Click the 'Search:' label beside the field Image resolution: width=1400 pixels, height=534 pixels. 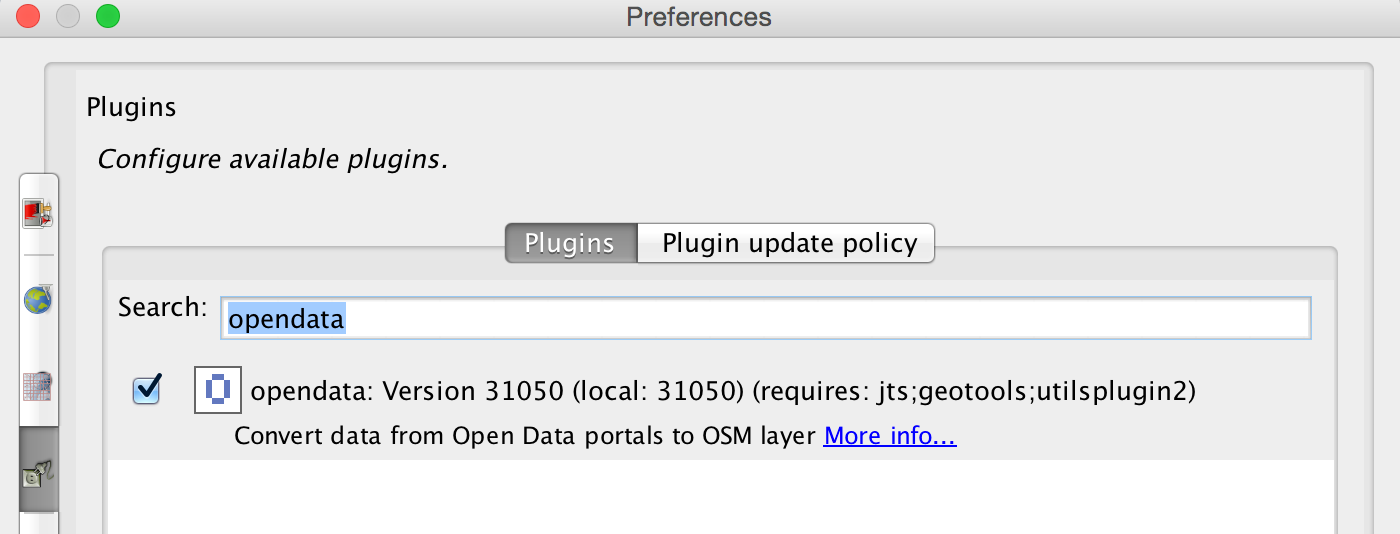(162, 307)
